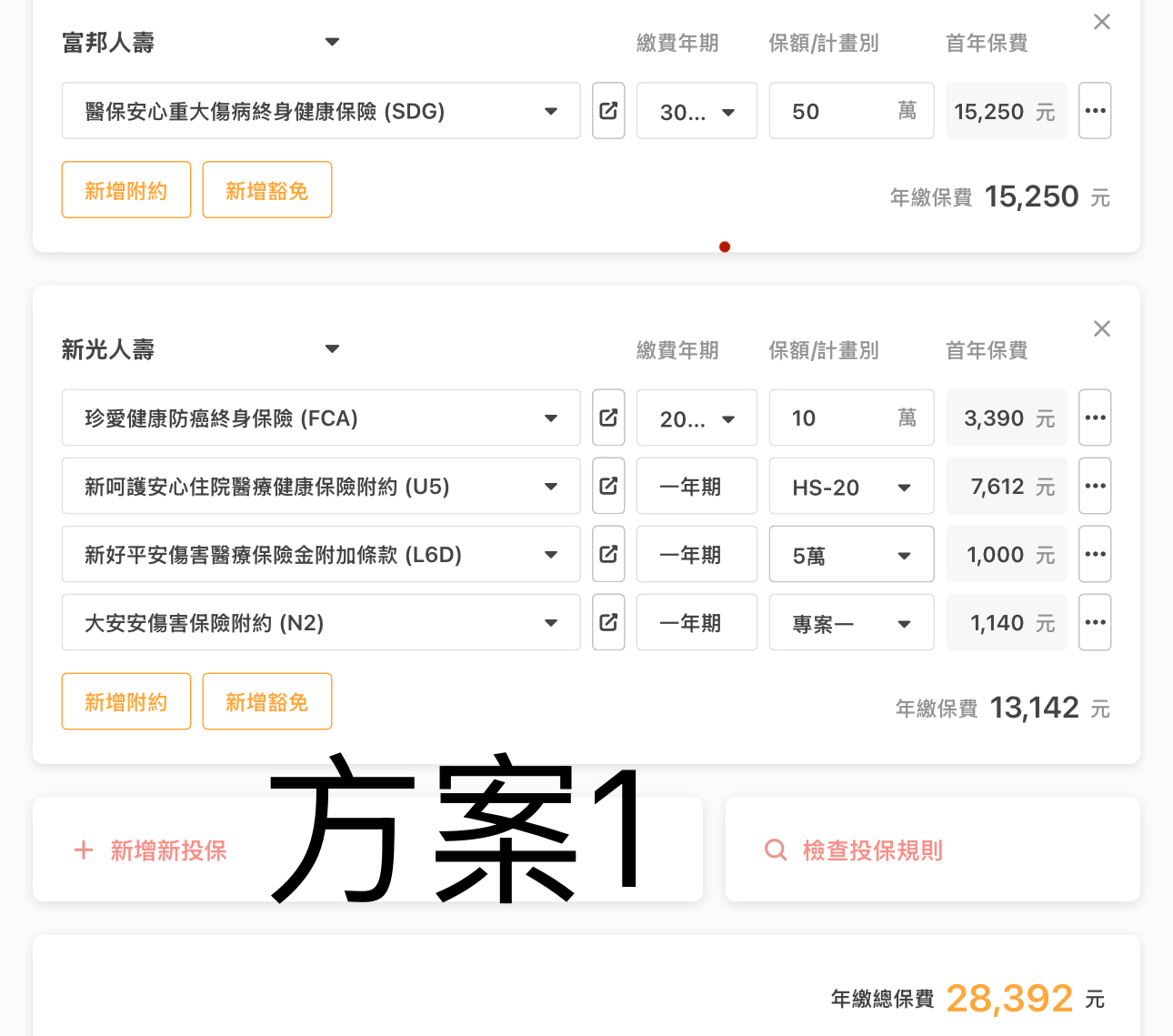1173x1036 pixels.
Task: Close the 新光人壽 insurance card
Action: click(x=1101, y=328)
